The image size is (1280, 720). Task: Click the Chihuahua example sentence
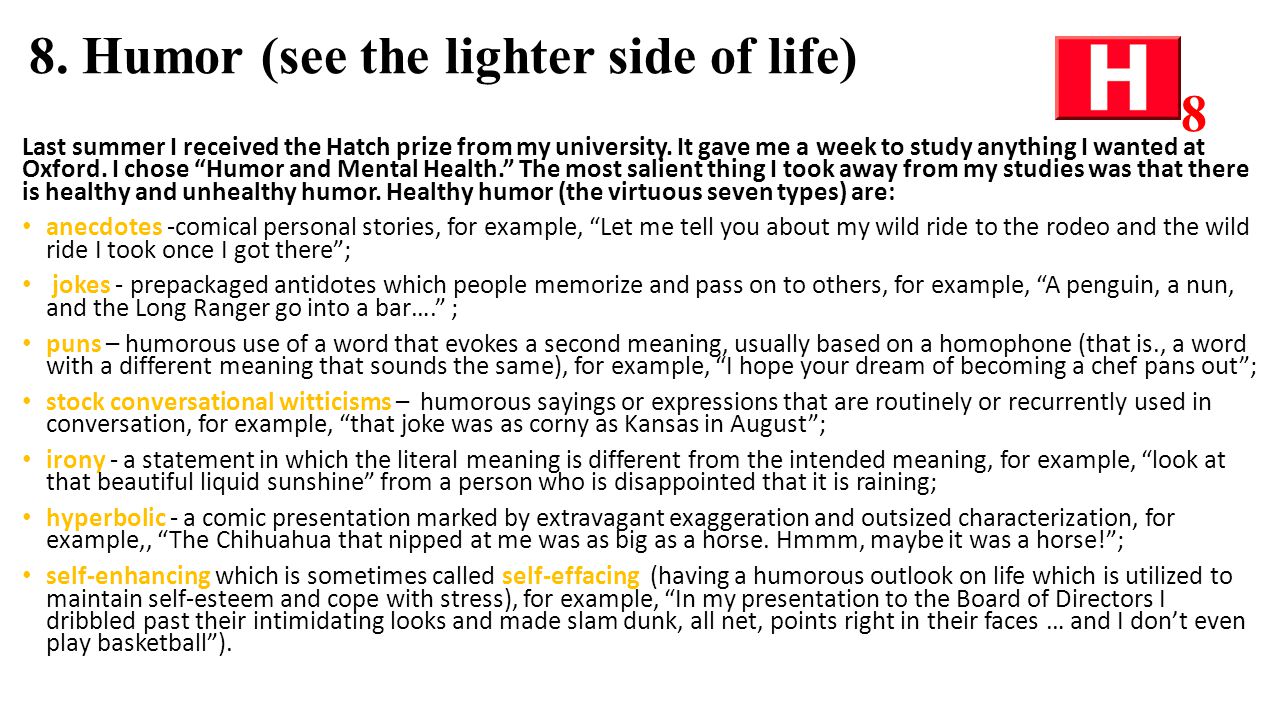pyautogui.click(x=643, y=540)
